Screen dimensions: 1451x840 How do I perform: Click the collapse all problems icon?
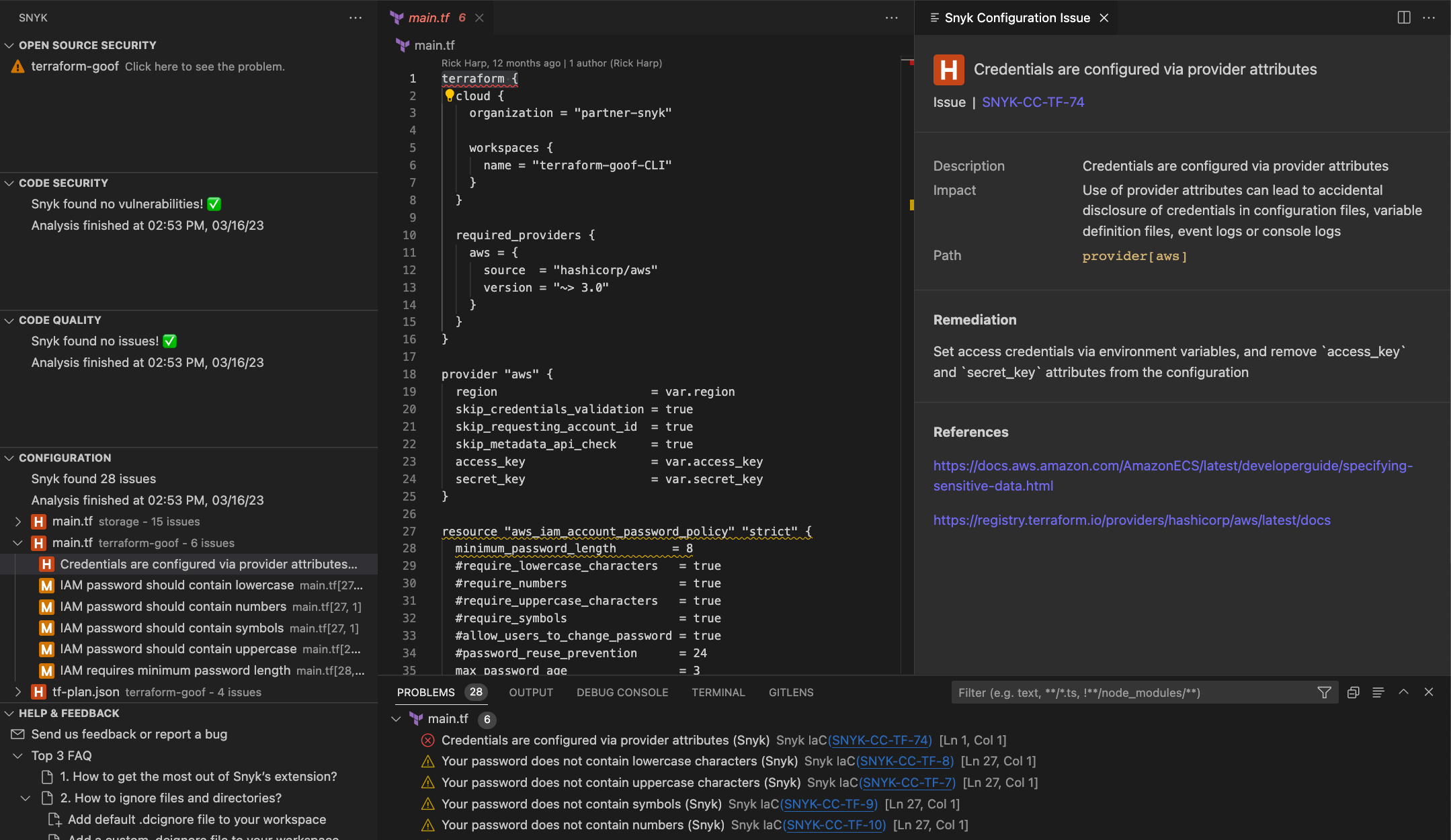point(1353,692)
